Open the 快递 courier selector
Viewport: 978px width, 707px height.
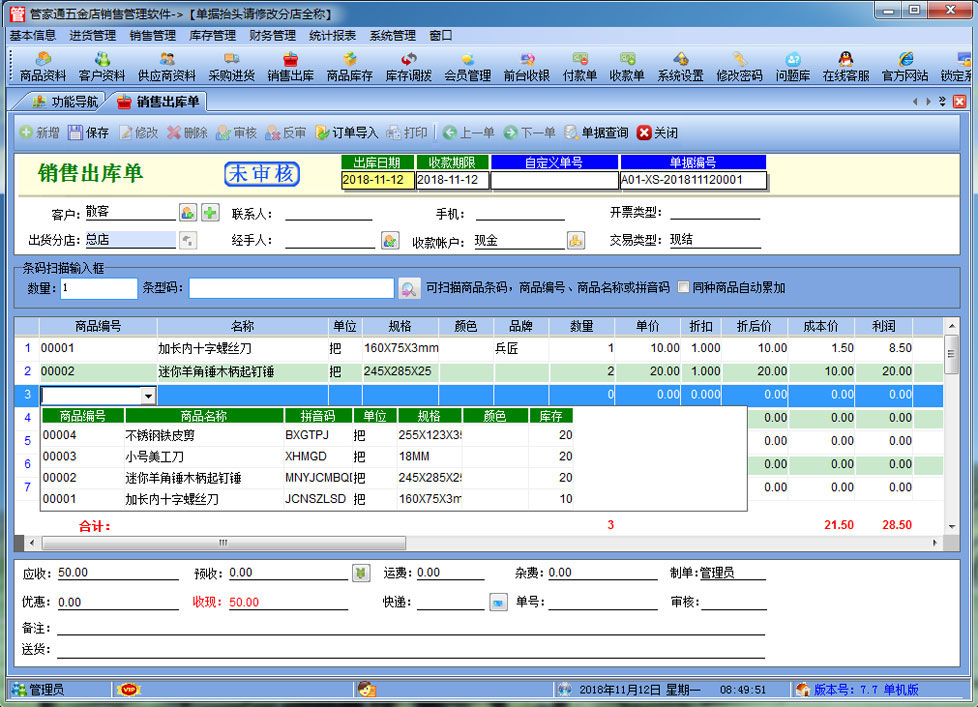497,602
